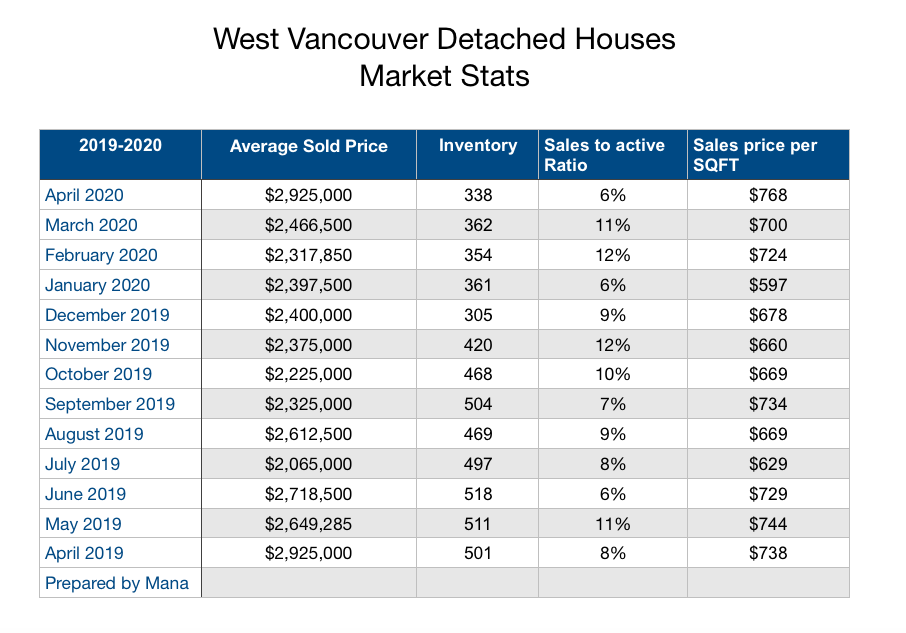Screen dimensions: 906x633
Task: Click the chart title West Vancouver Detached Houses
Action: tap(445, 39)
